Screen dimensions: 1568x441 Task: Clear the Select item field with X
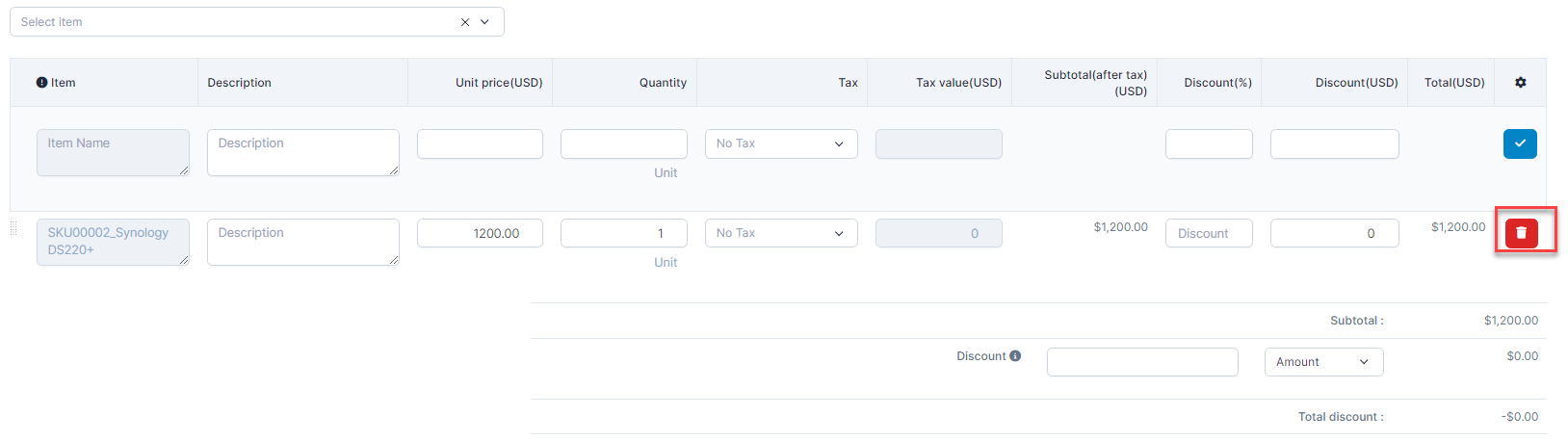tap(465, 22)
